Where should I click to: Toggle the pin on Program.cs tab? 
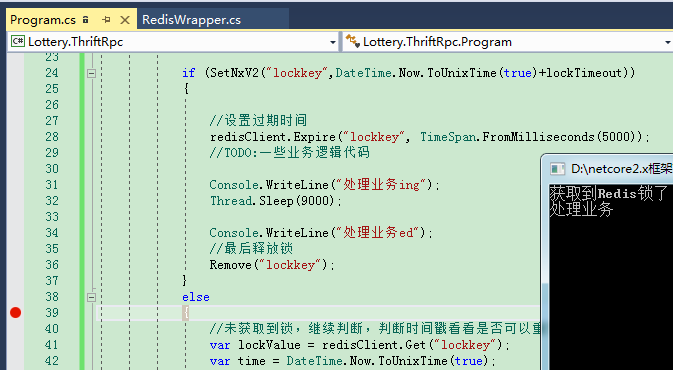(106, 20)
